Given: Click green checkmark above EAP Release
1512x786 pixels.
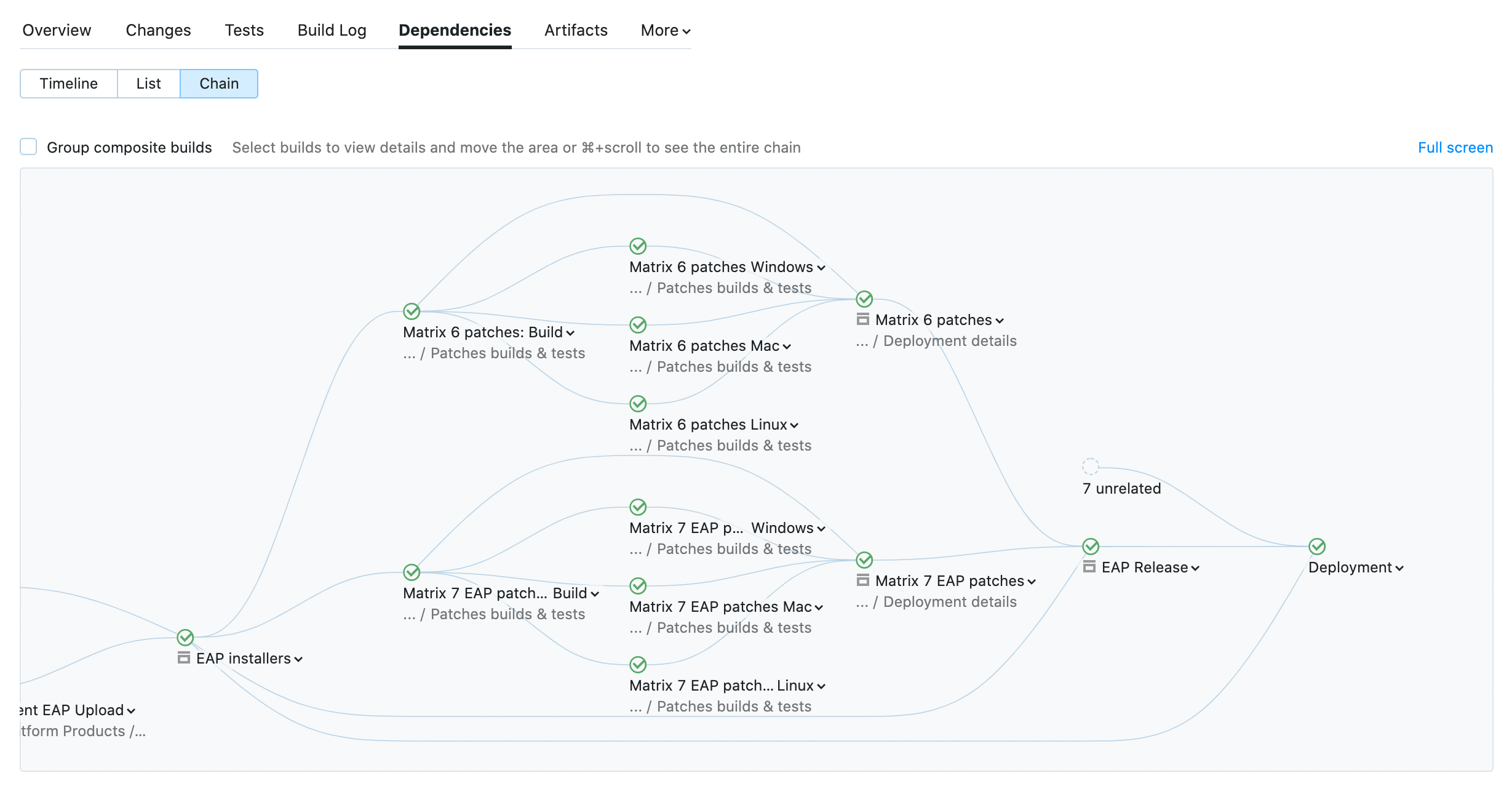Looking at the screenshot, I should point(1091,547).
